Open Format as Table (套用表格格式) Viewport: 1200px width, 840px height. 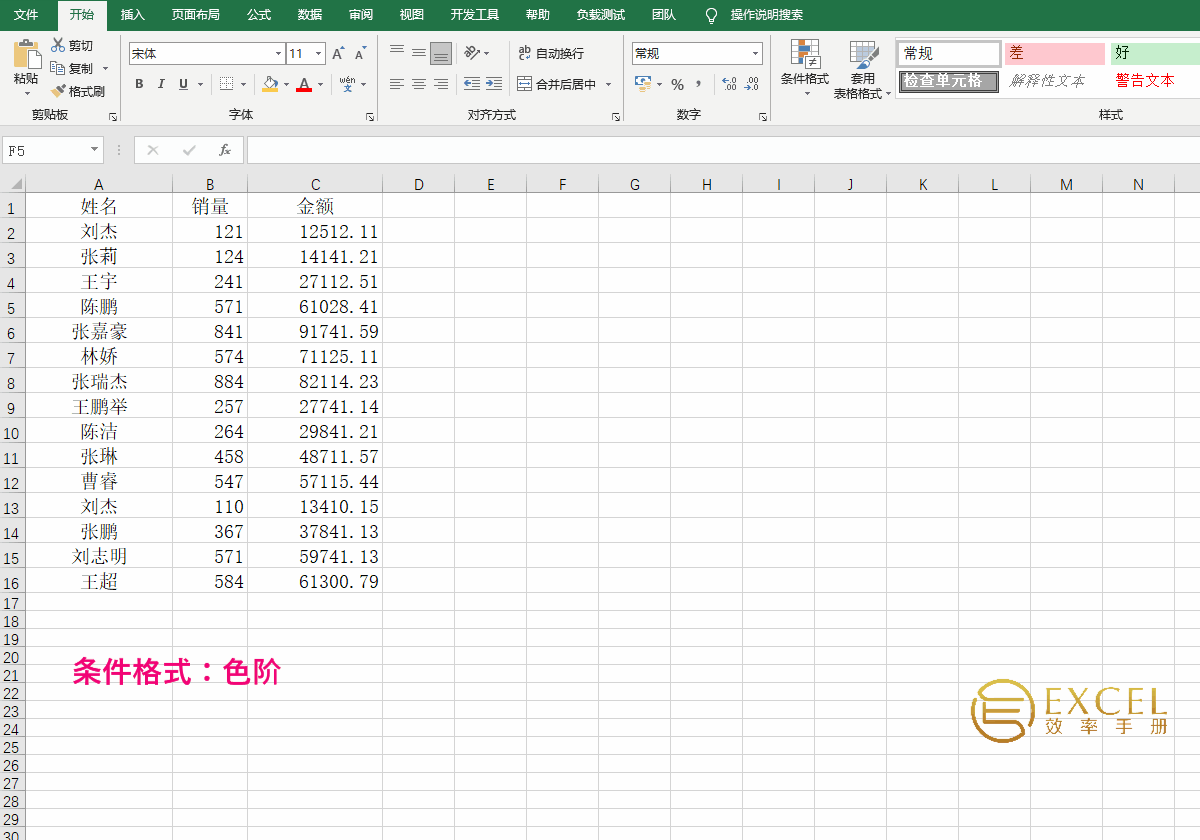click(x=862, y=70)
